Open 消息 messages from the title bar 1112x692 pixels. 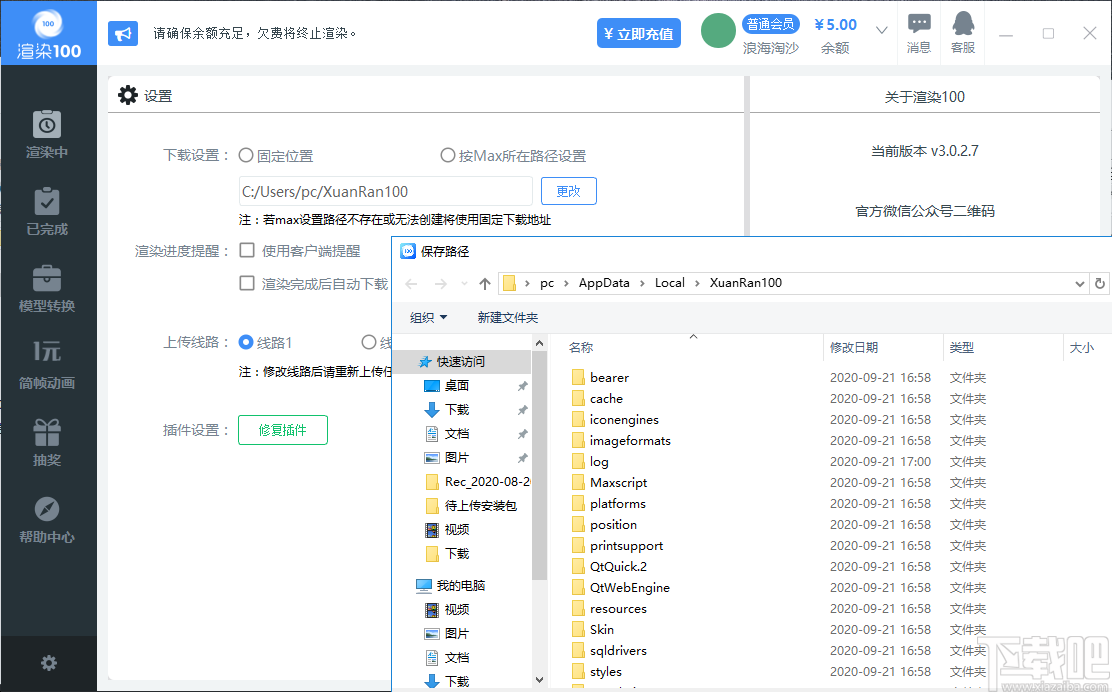(918, 33)
